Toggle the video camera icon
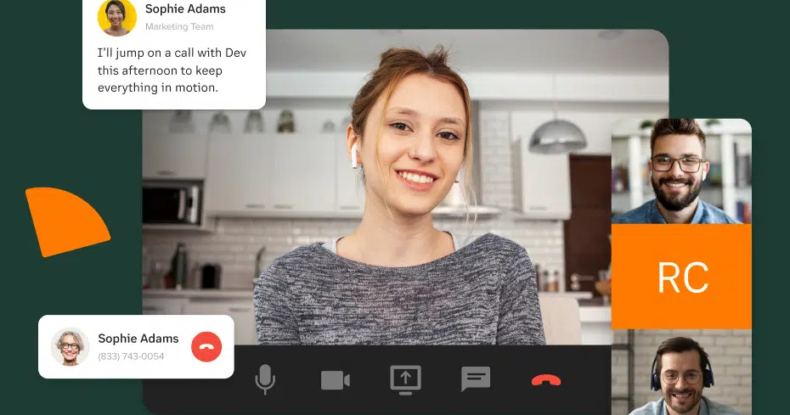790x415 pixels. pos(335,380)
